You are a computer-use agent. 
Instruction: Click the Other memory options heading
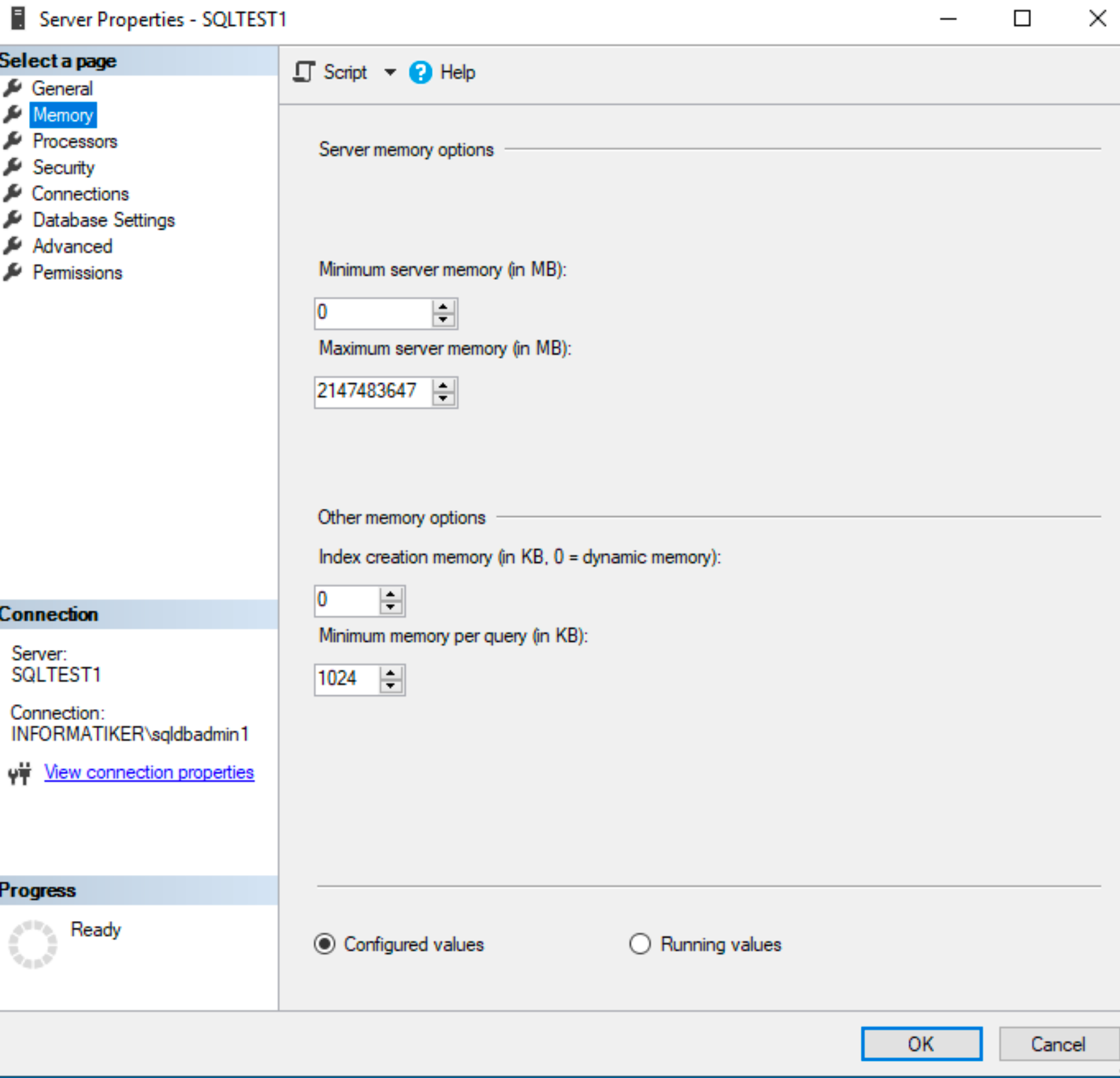pos(402,518)
